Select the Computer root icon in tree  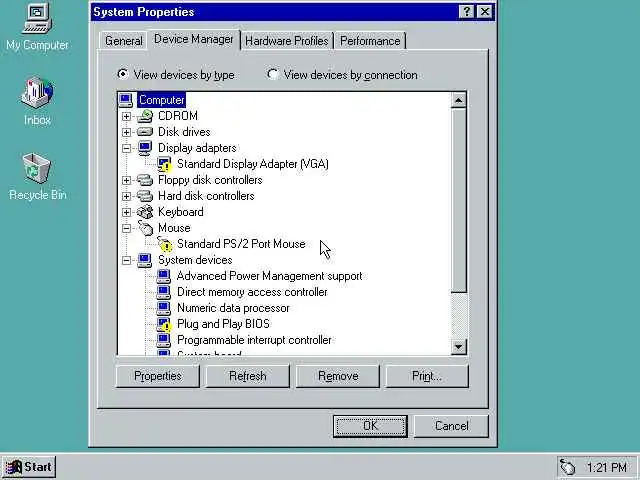point(126,100)
